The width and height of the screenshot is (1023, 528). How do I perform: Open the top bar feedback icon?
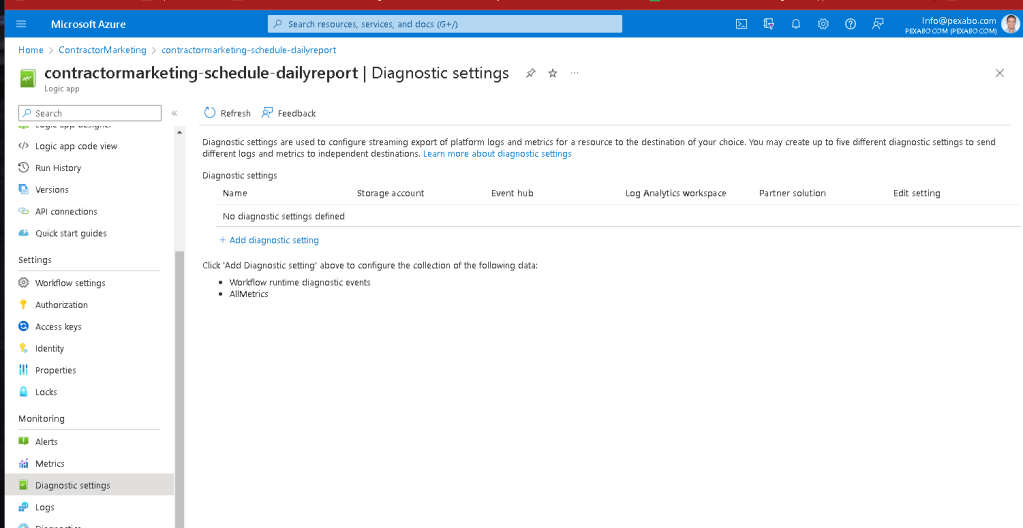(878, 24)
